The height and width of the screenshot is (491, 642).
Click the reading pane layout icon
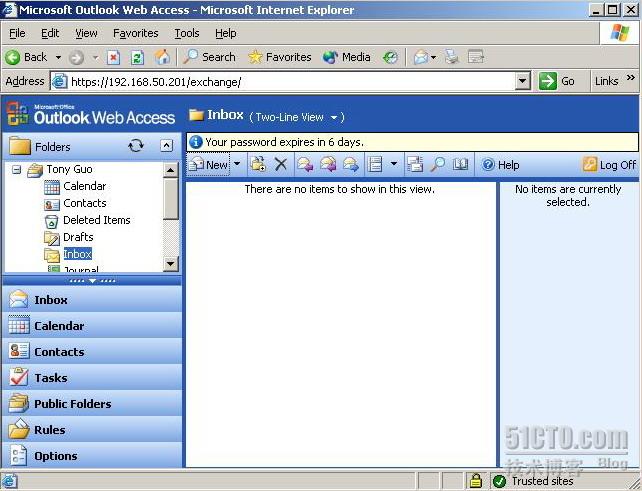[x=375, y=165]
